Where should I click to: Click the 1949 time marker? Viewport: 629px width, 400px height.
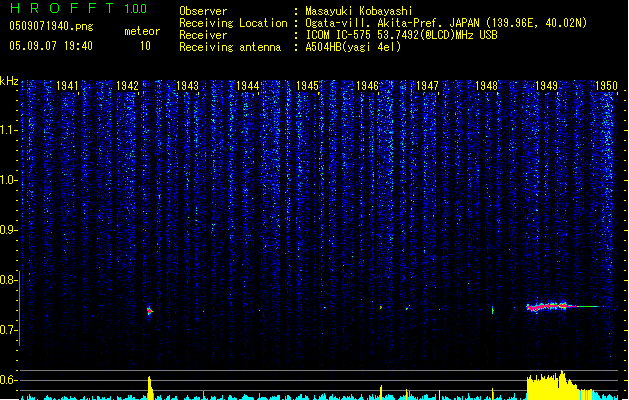tap(546, 86)
